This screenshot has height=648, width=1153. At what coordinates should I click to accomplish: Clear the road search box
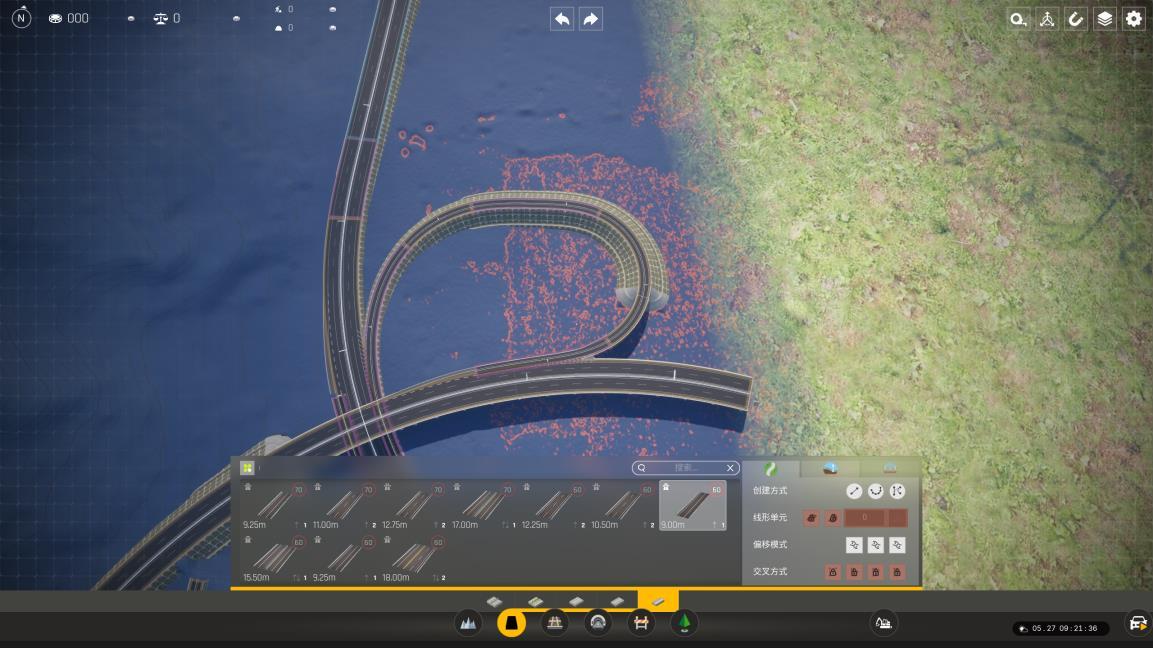[x=730, y=468]
